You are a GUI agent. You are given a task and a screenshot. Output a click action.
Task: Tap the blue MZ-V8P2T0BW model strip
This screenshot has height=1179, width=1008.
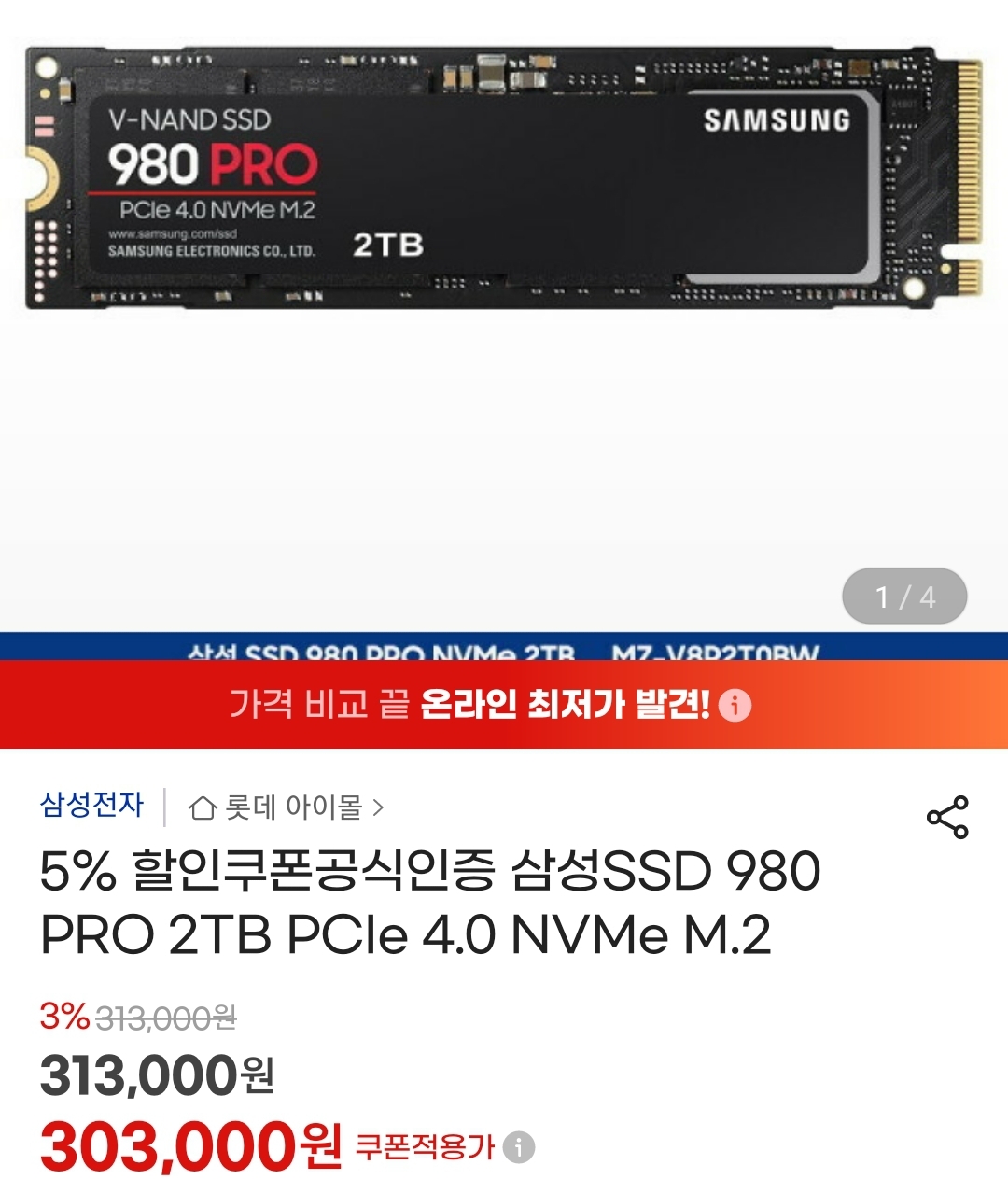pos(504,646)
